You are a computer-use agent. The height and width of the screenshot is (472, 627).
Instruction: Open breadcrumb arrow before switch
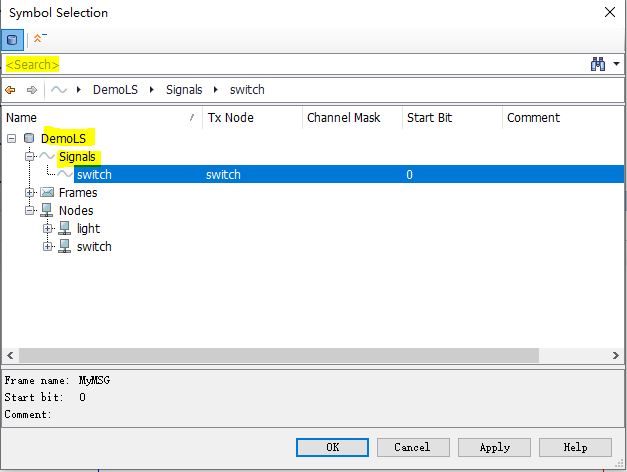tap(216, 90)
